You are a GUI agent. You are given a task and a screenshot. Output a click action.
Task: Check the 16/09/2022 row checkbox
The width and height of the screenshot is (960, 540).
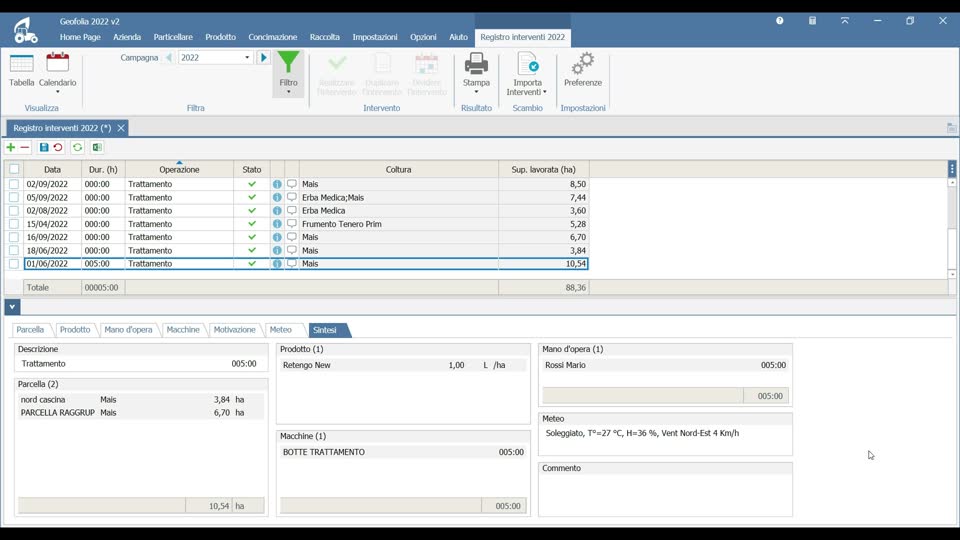point(14,237)
